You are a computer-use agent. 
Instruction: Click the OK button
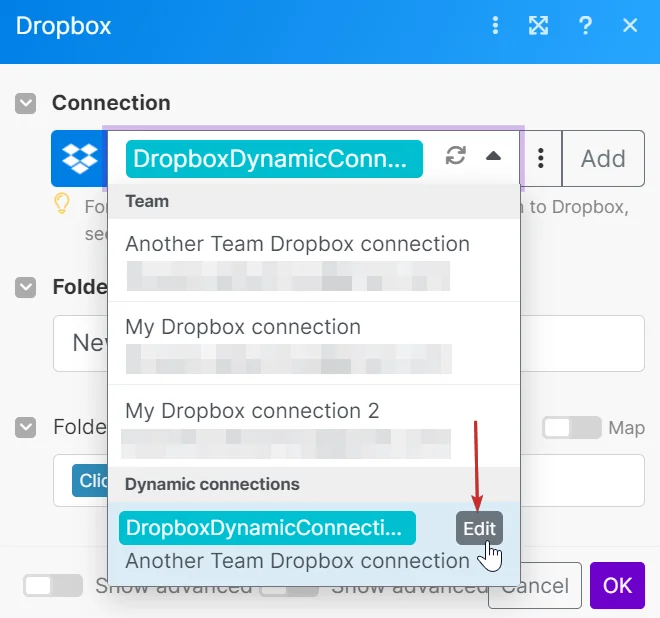click(x=617, y=585)
